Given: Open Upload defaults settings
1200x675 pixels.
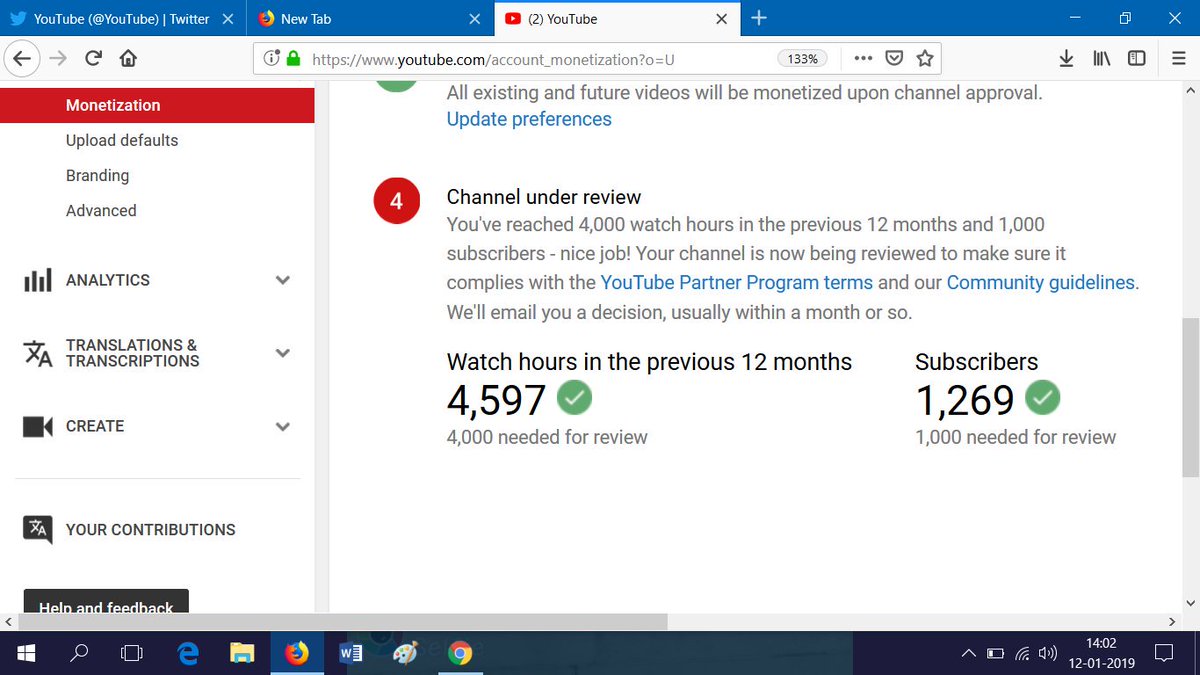Looking at the screenshot, I should [x=122, y=140].
